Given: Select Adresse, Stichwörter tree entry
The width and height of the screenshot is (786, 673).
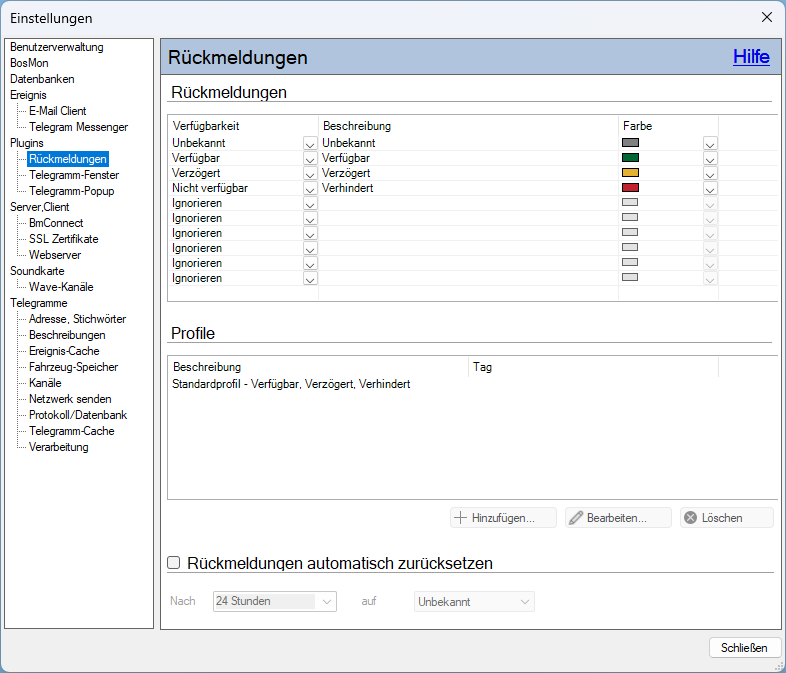Looking at the screenshot, I should tap(77, 319).
